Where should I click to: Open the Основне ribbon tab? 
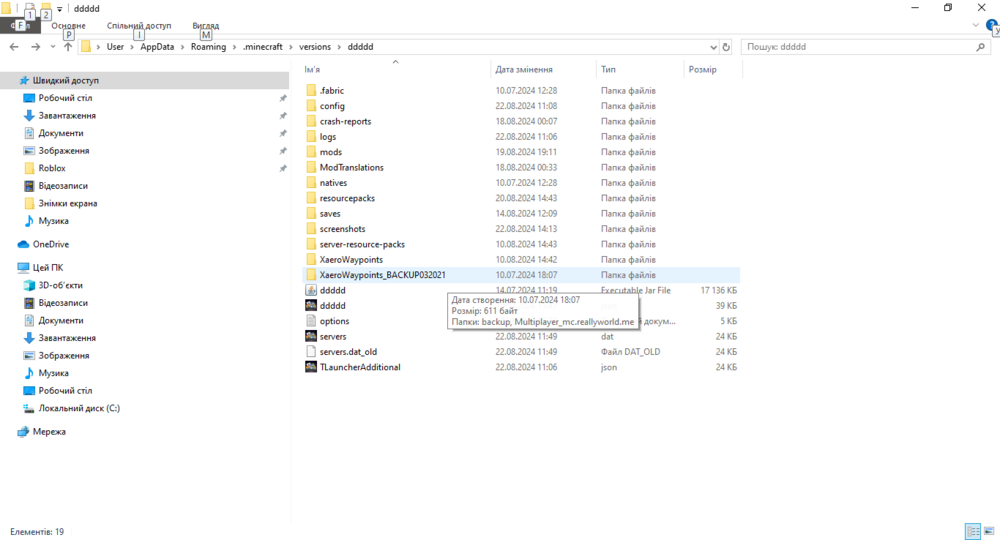coord(68,26)
